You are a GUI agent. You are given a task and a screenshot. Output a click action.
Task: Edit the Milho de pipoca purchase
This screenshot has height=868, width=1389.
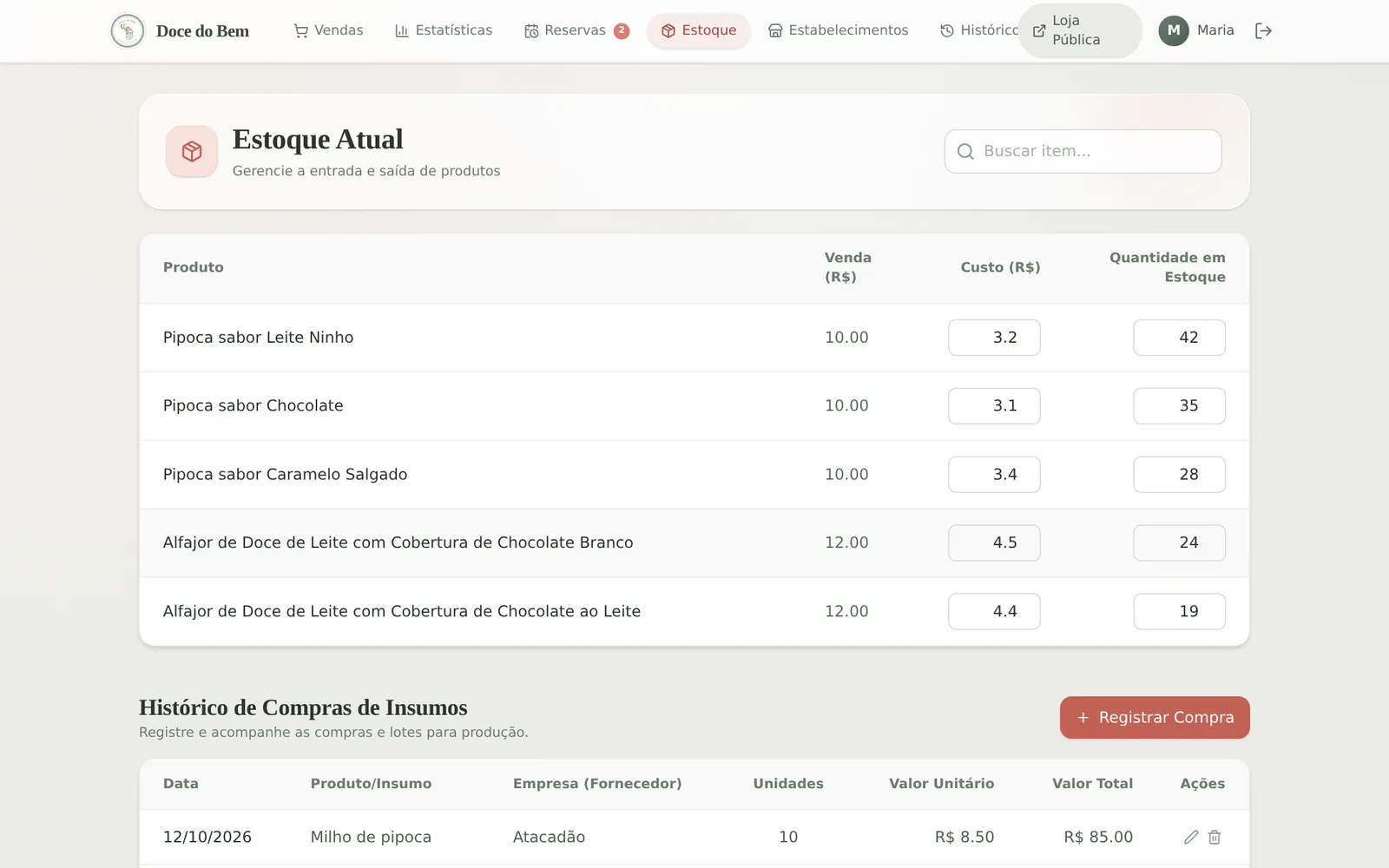[1191, 837]
